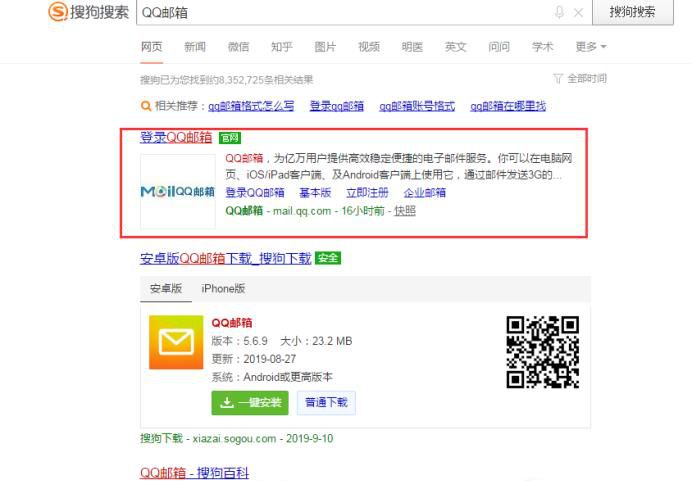This screenshot has height=481, width=692.
Task: Expand the 更多 dropdown menu
Action: 591,46
